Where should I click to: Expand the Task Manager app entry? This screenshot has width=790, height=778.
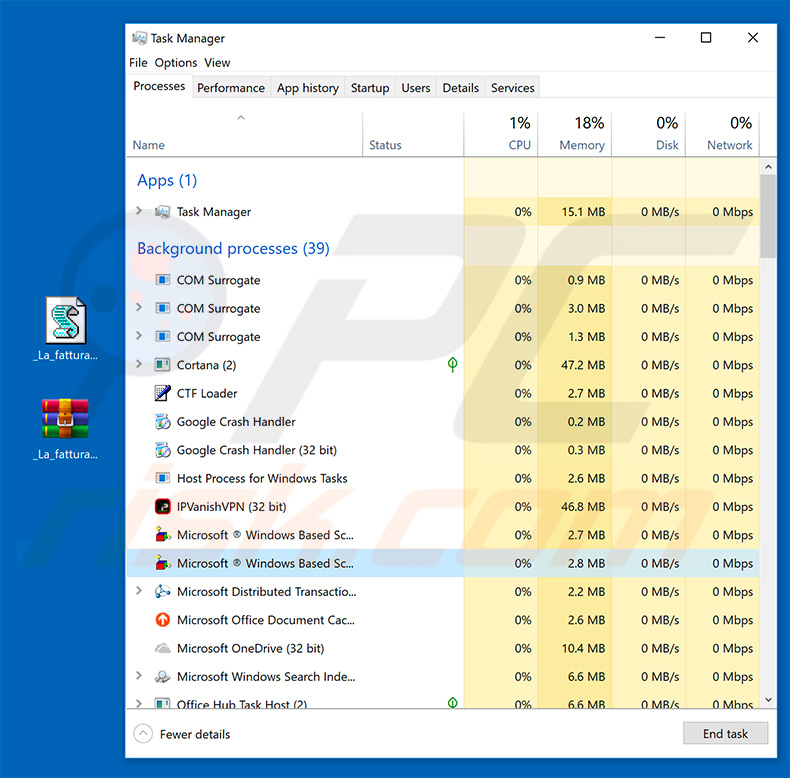coord(139,211)
